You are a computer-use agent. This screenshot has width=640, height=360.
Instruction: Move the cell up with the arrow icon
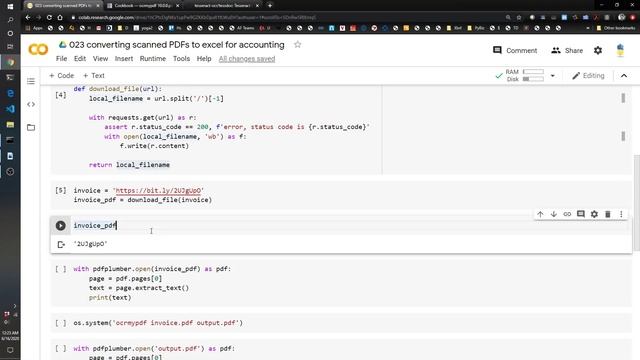[x=540, y=214]
